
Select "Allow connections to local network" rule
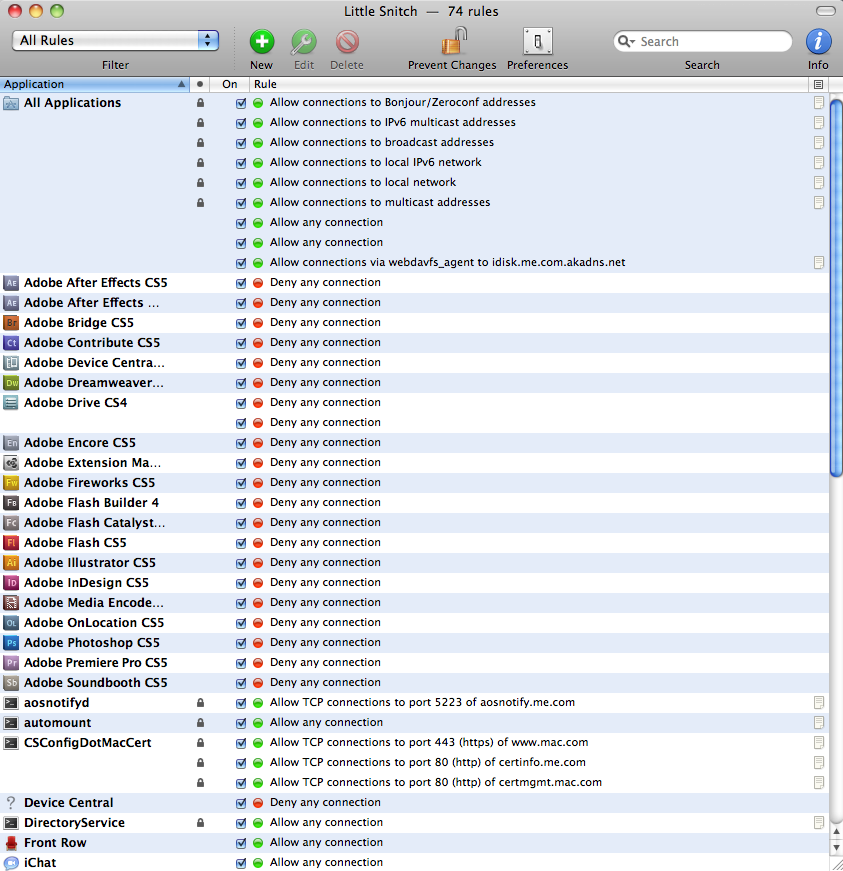pos(363,182)
